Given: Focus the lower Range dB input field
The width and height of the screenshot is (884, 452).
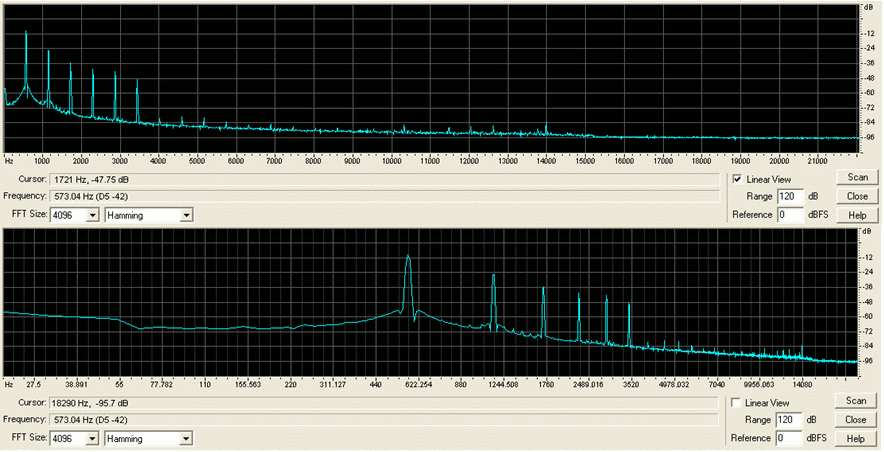Looking at the screenshot, I should pos(790,420).
